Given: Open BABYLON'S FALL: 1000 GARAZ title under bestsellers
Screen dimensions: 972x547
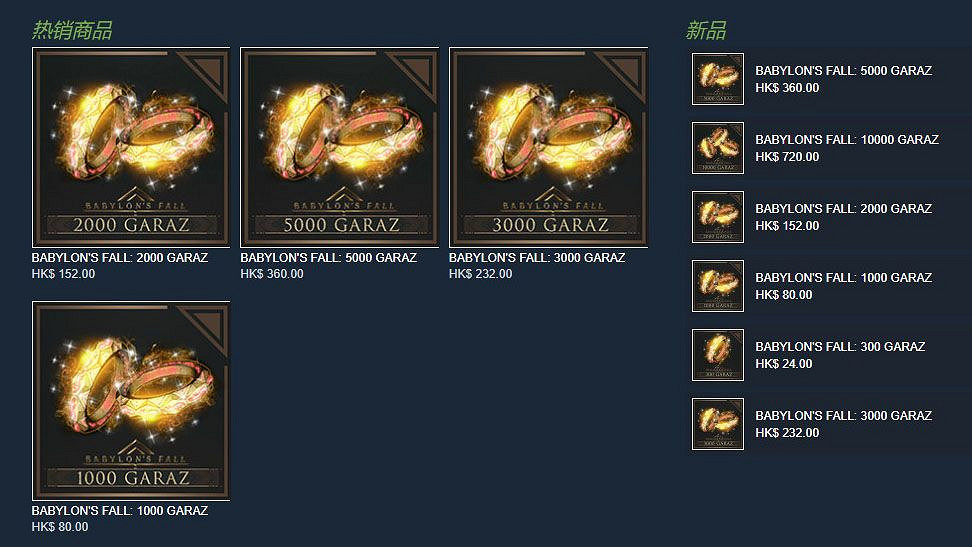Looking at the screenshot, I should tap(120, 510).
